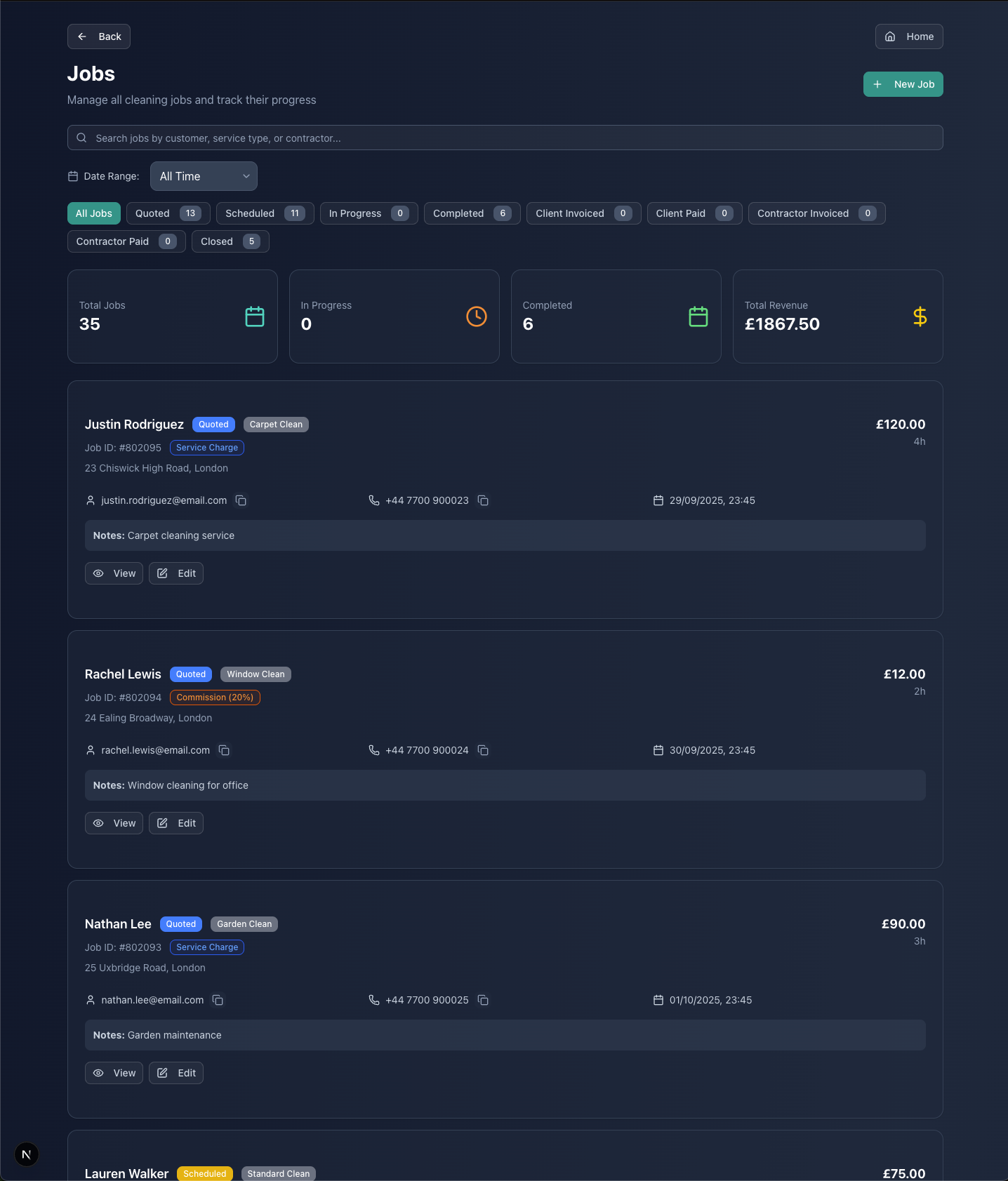Click the £90.00 price
1008x1181 pixels.
click(x=903, y=924)
